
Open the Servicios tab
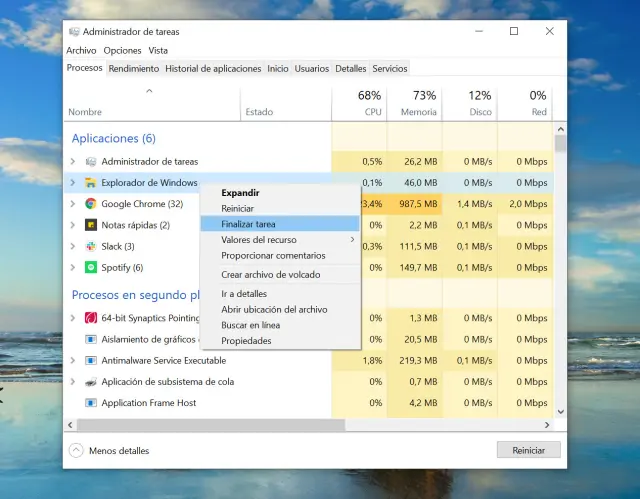pos(389,68)
